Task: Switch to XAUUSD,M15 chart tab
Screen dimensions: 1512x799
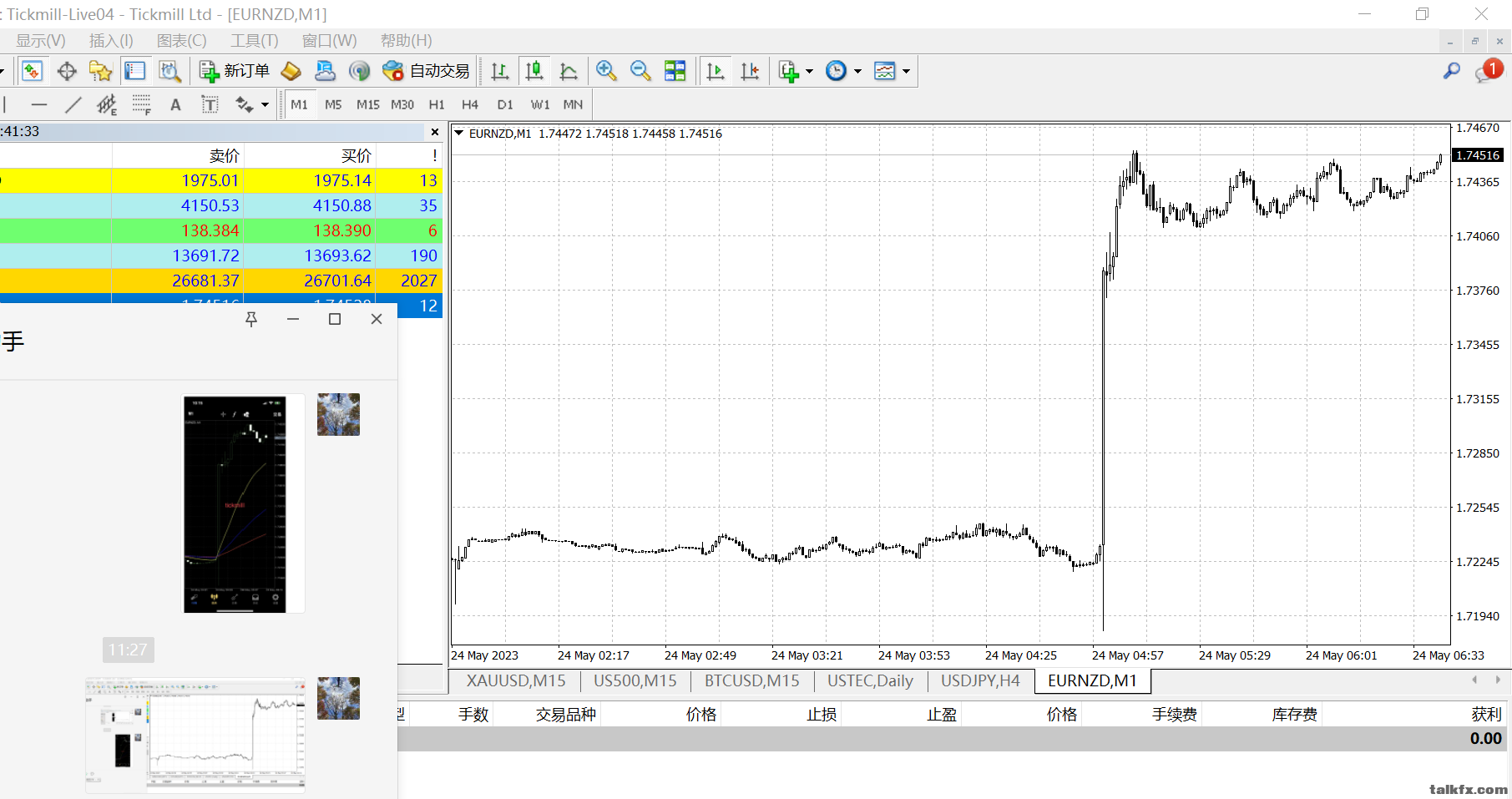Action: coord(515,681)
